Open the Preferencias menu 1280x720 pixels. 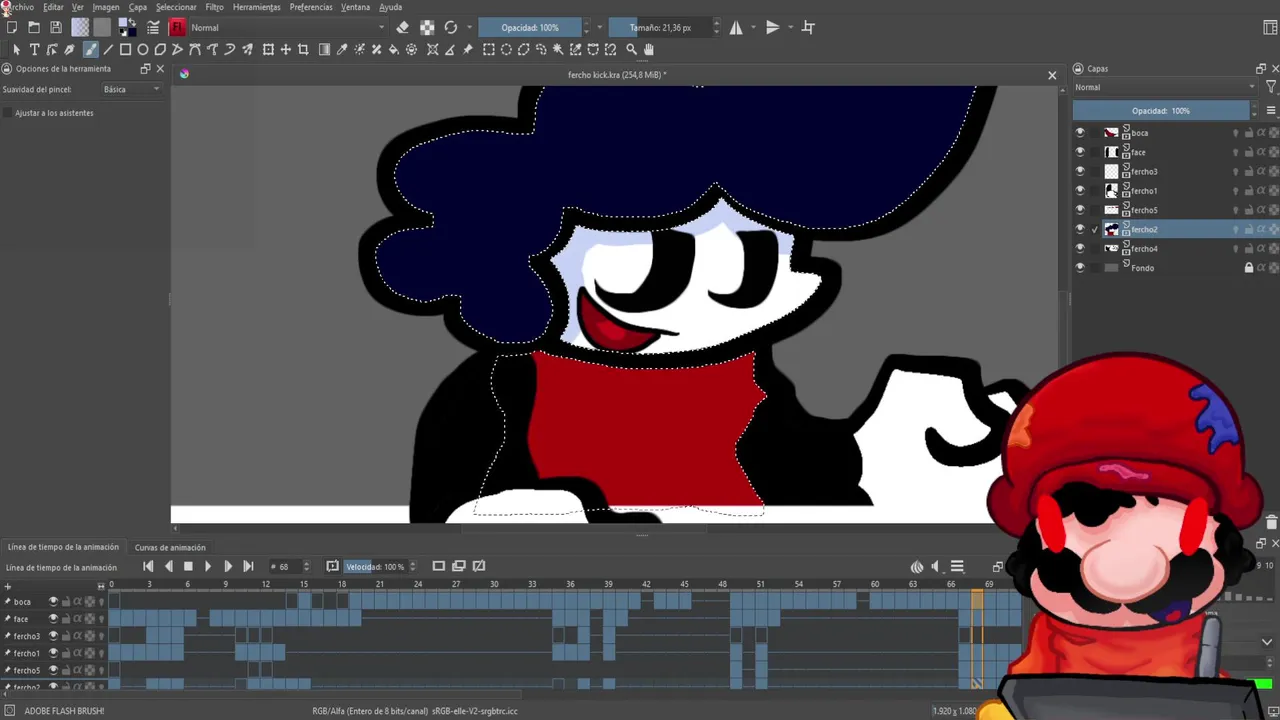(311, 7)
